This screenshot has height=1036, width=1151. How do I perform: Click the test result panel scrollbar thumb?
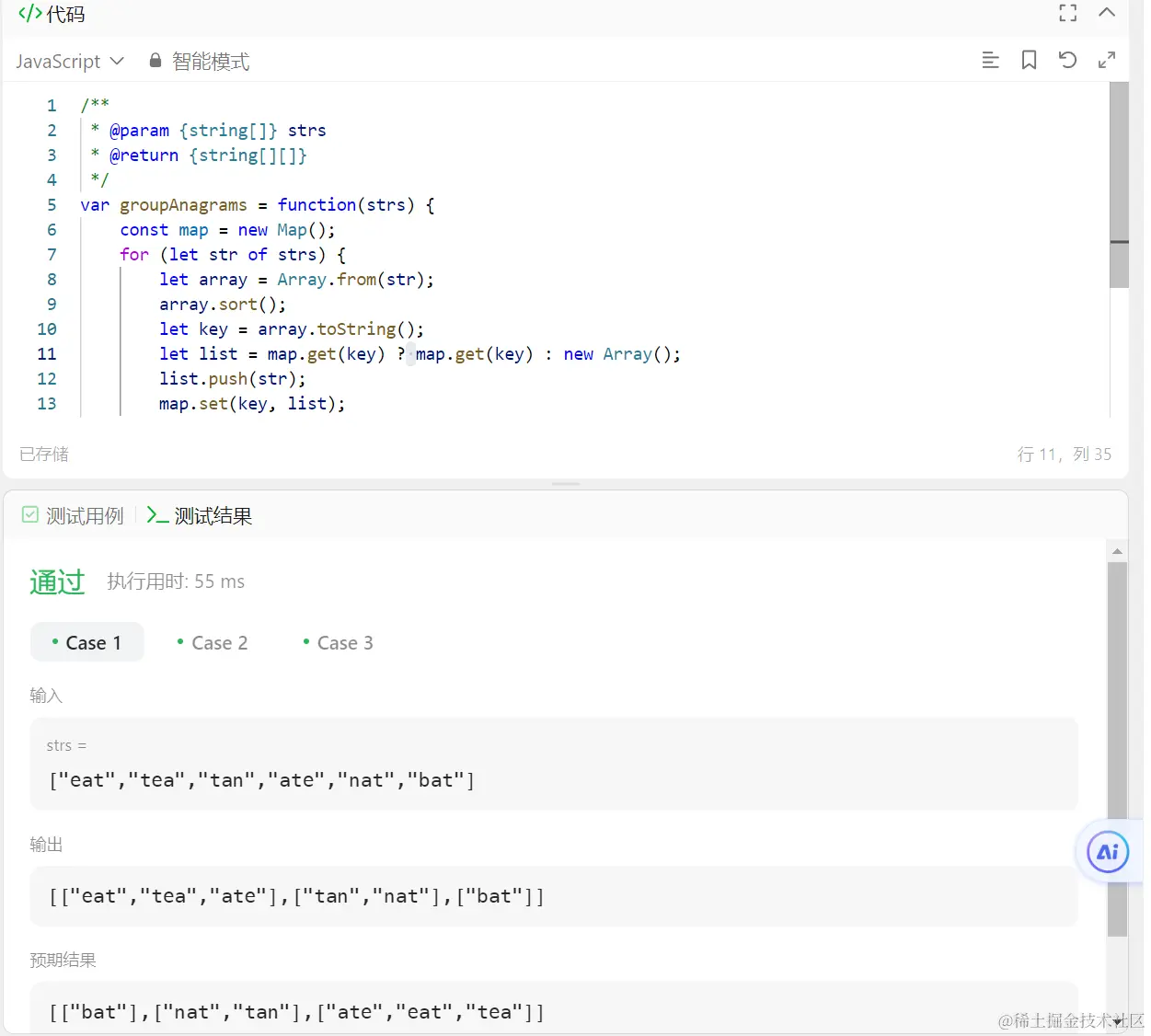pyautogui.click(x=1117, y=749)
